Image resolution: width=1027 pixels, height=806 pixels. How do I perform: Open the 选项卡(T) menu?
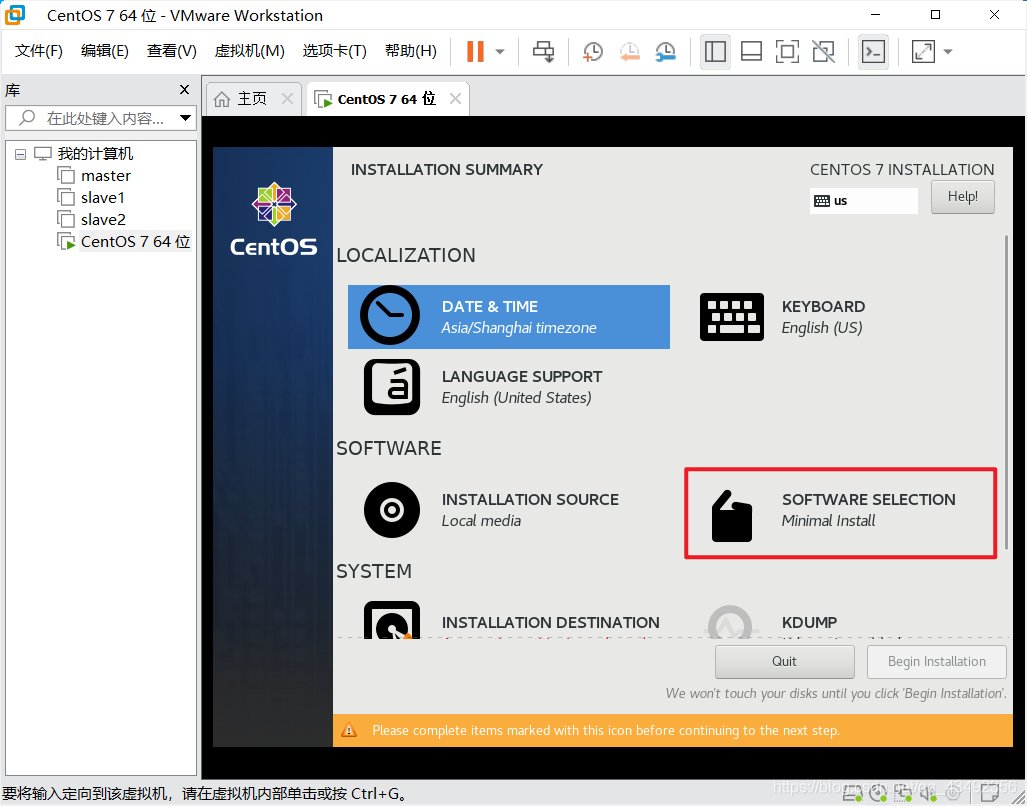click(335, 51)
